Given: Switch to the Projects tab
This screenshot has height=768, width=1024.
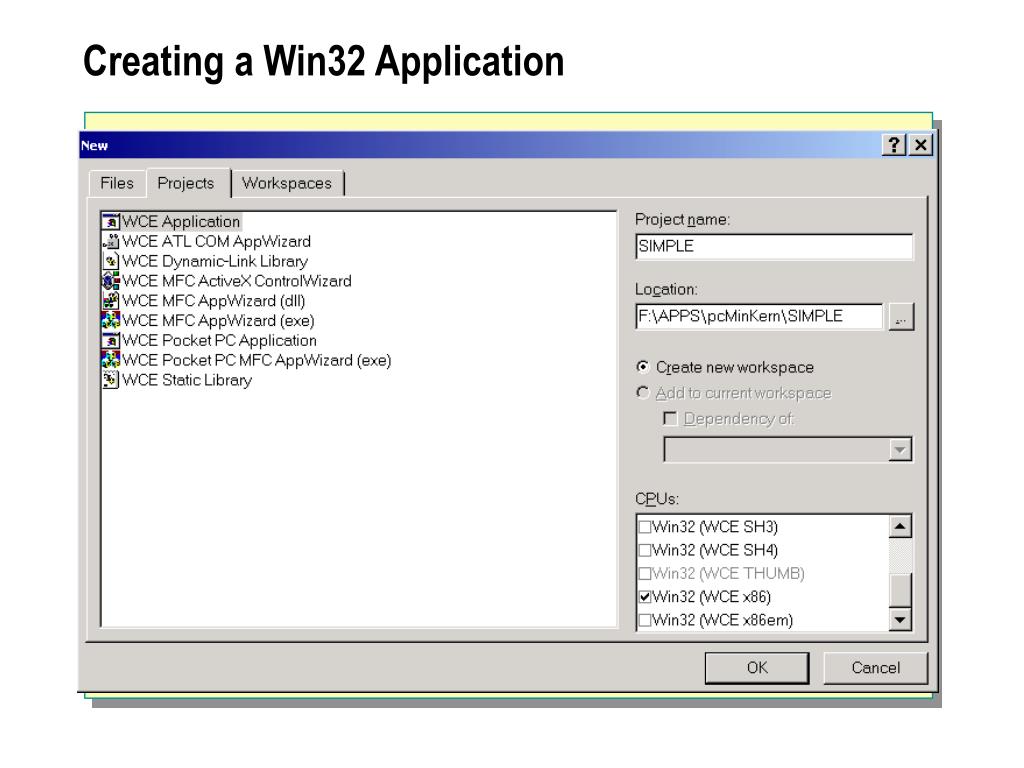Looking at the screenshot, I should 186,184.
